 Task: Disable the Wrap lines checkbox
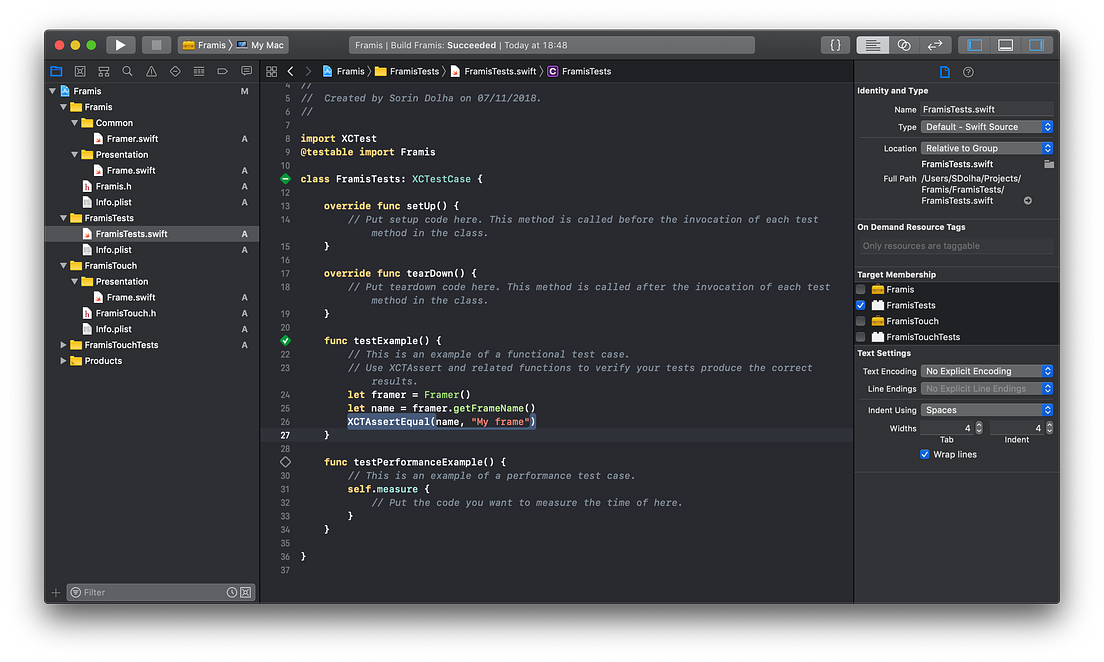924,454
